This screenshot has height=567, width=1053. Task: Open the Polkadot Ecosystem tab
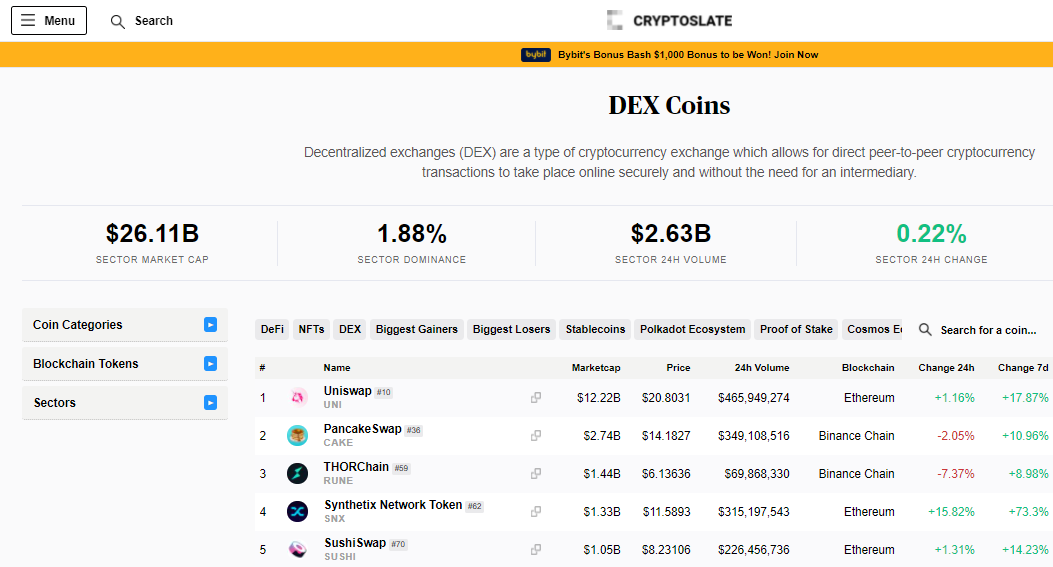(x=692, y=329)
